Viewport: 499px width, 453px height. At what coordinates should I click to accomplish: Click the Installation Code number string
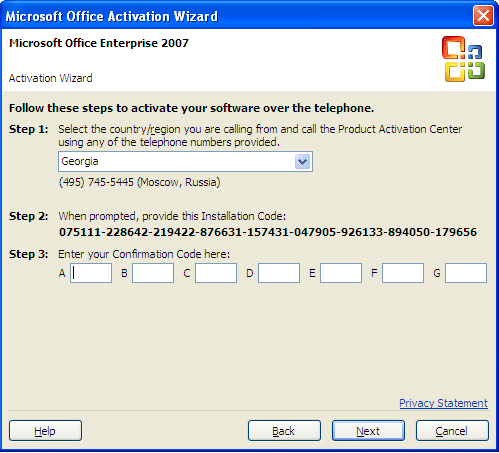(268, 232)
